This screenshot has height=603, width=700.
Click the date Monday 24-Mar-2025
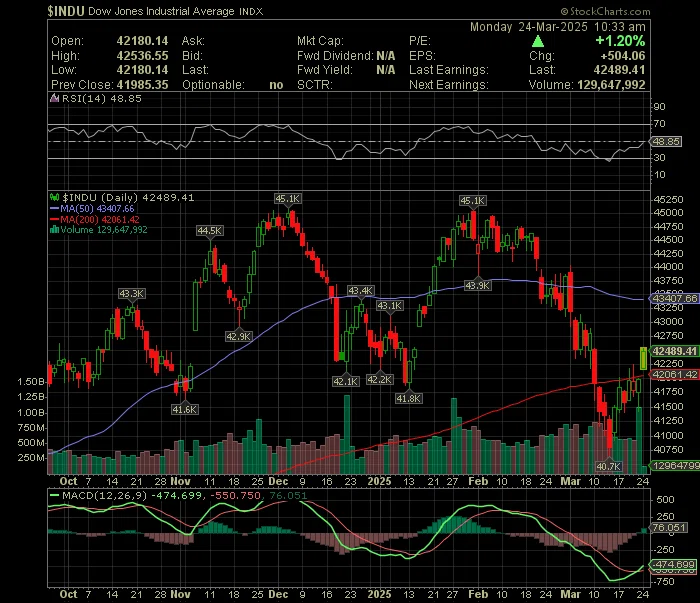pos(529,27)
